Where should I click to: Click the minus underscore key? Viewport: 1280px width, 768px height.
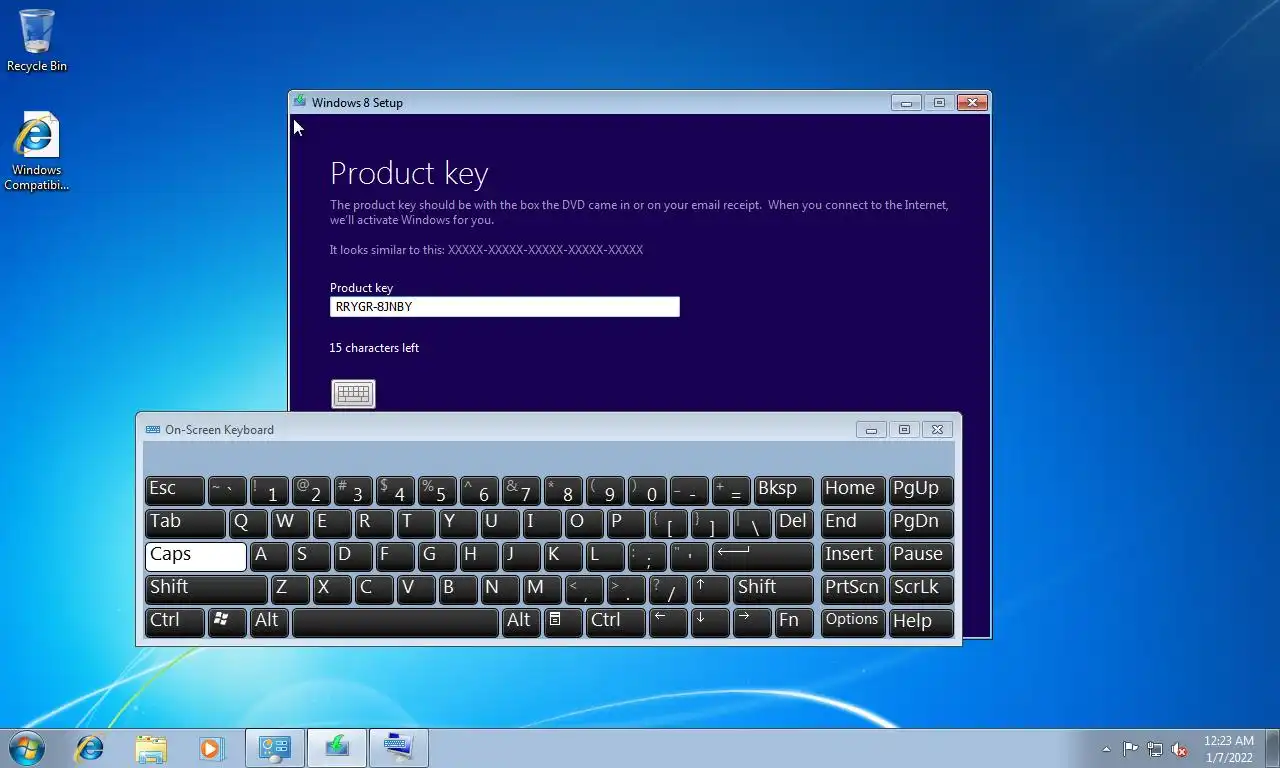point(689,490)
